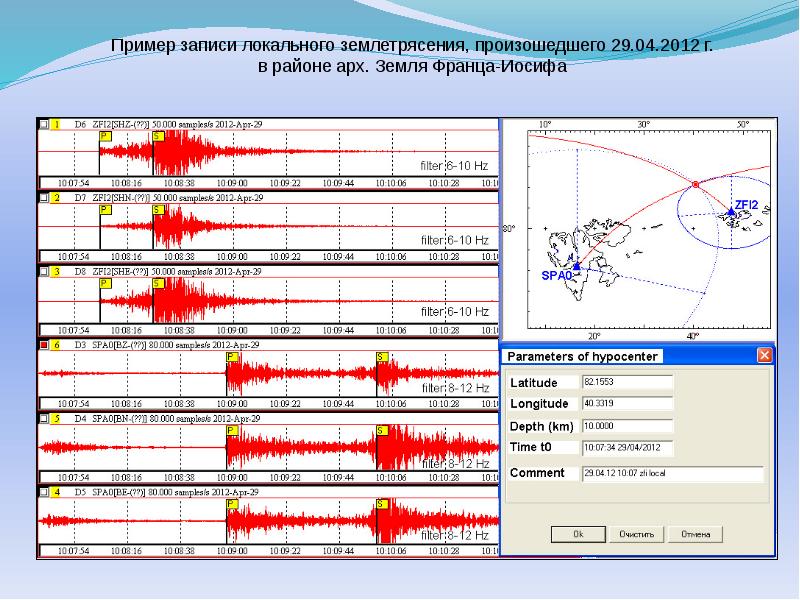800x600 pixels.
Task: Toggle checkbox for SPA0 BE channel 4
Action: coord(44,492)
